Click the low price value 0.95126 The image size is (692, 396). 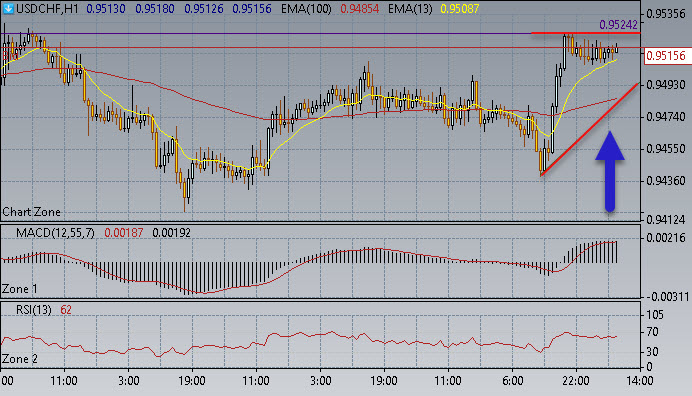click(x=203, y=9)
